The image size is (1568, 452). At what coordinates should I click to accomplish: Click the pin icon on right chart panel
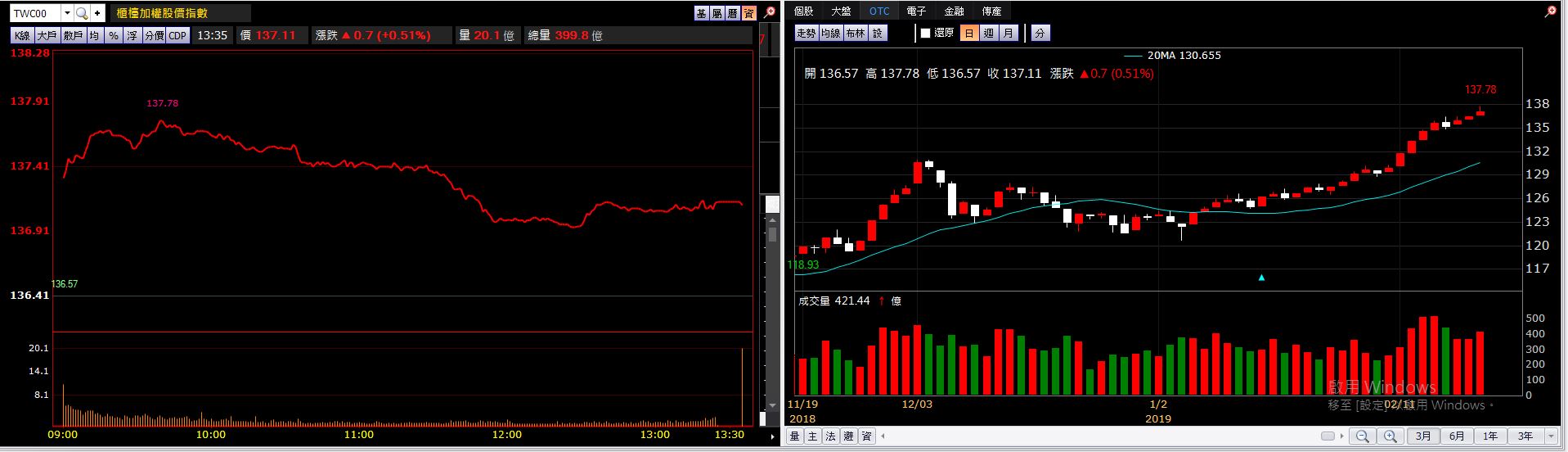coord(1550,11)
